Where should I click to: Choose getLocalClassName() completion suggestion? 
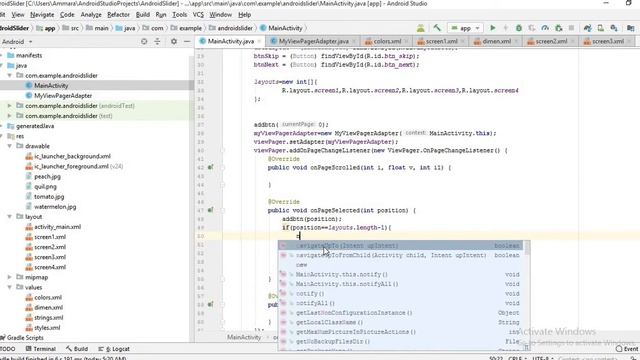coord(400,322)
